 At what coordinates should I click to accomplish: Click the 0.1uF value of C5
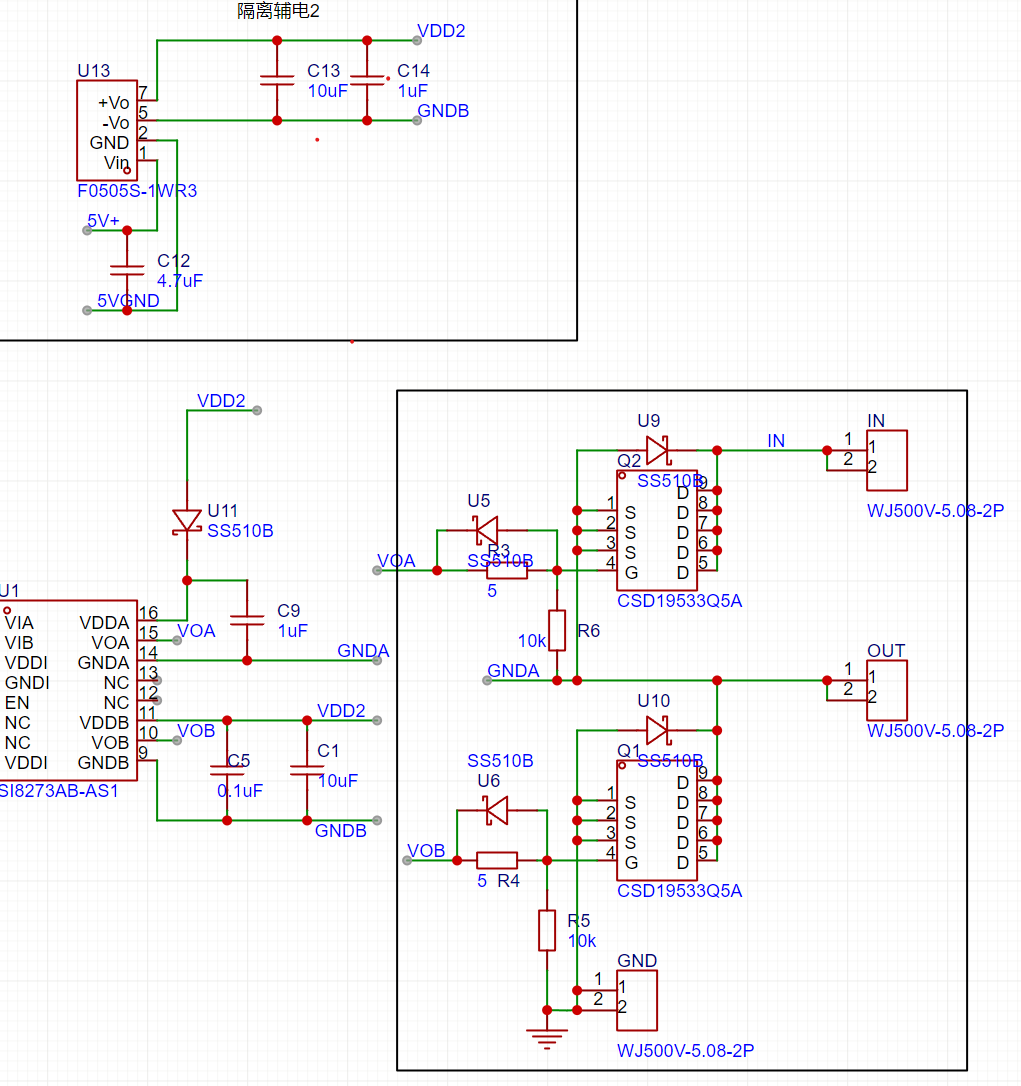(240, 791)
